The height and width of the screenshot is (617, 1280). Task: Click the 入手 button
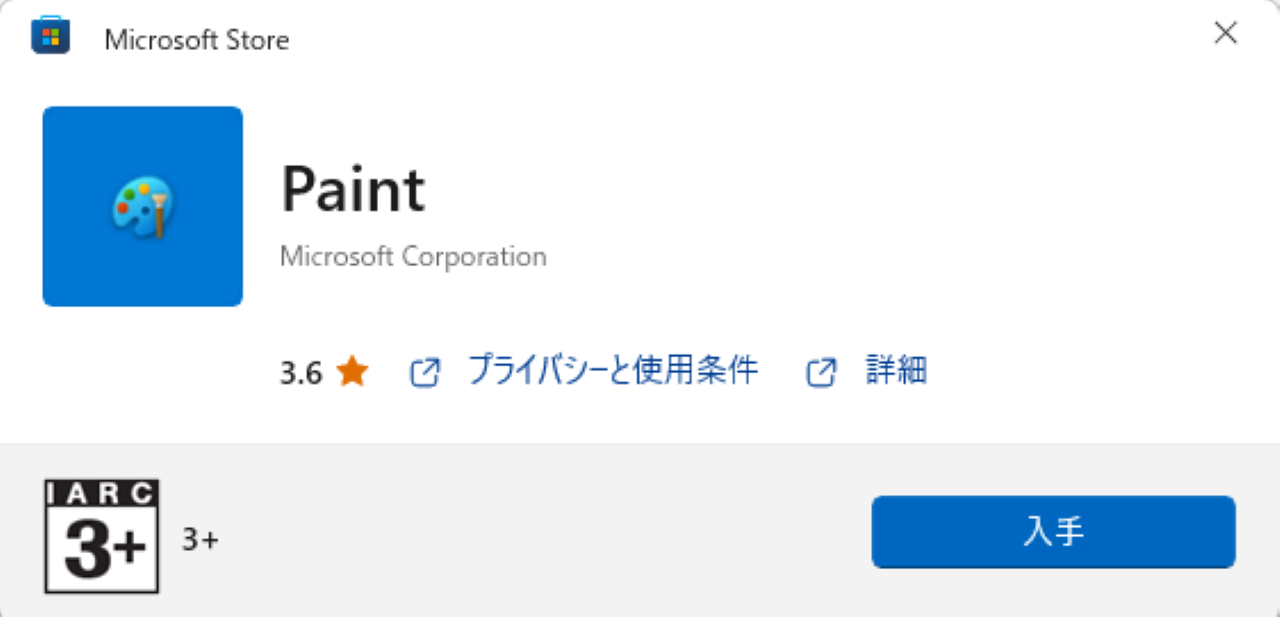pyautogui.click(x=1054, y=532)
